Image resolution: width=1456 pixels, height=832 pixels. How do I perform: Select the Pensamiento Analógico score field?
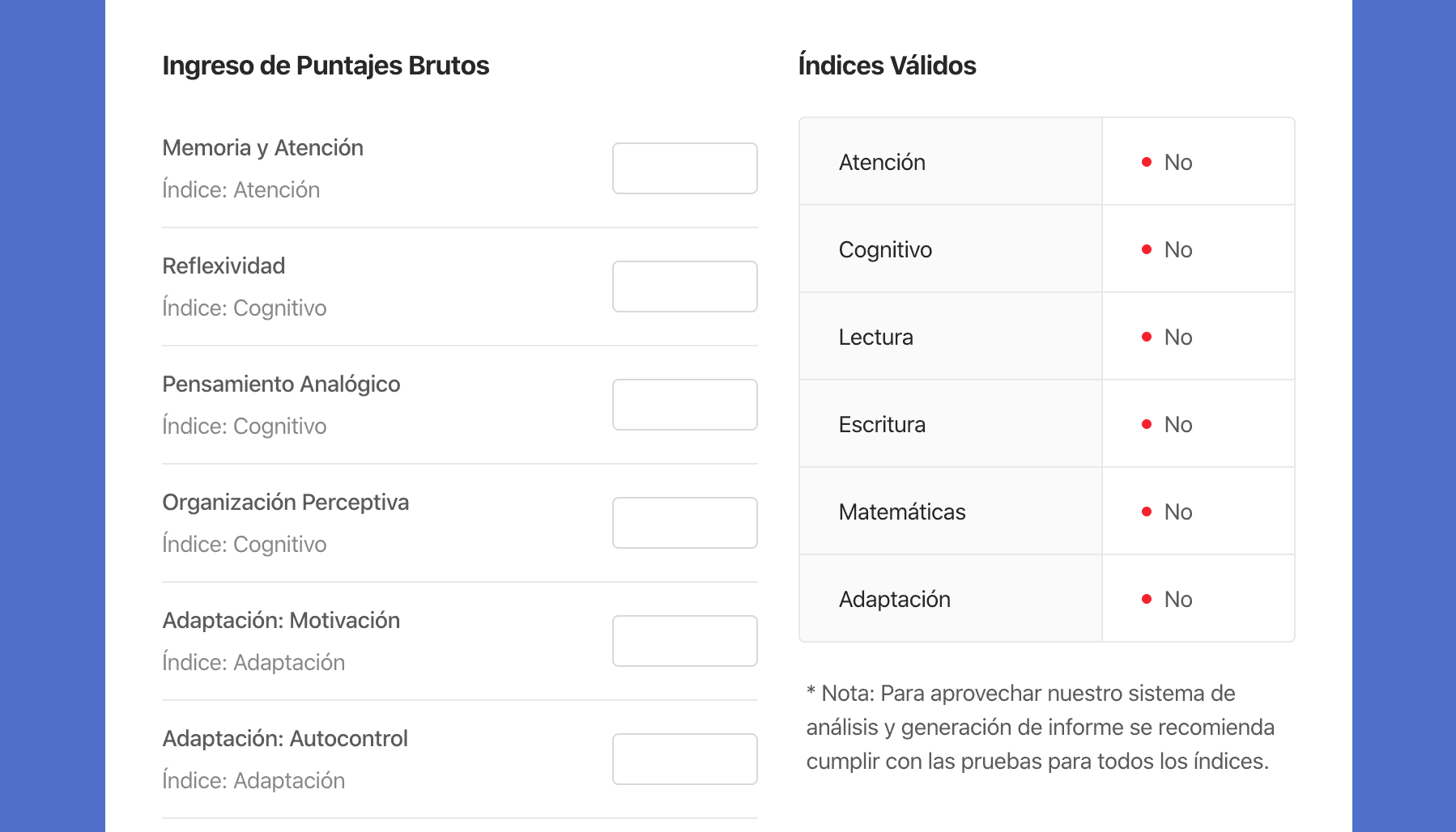point(684,405)
